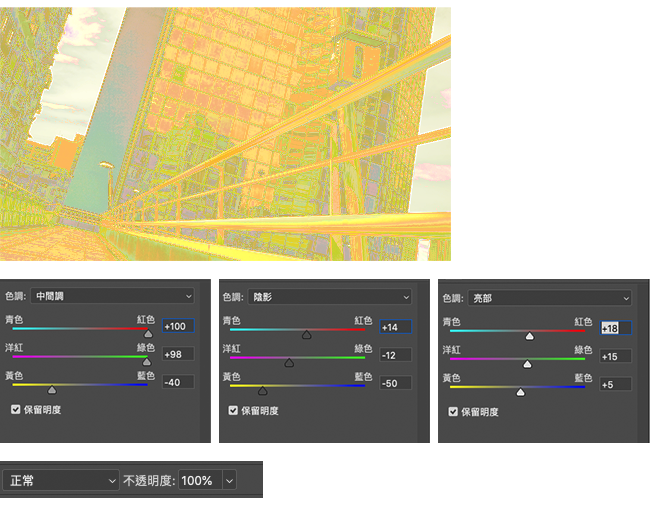This screenshot has height=506, width=663.
Task: Click the +15 value field in 亮部 panel
Action: 616,356
